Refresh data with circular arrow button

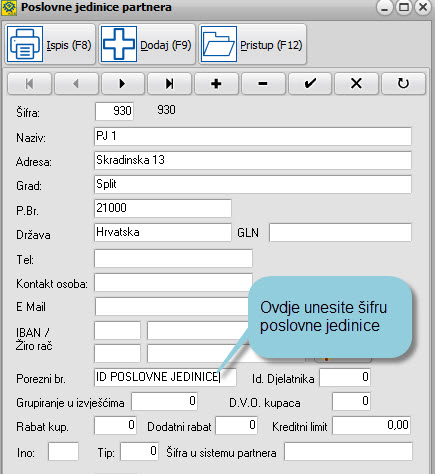tap(403, 84)
